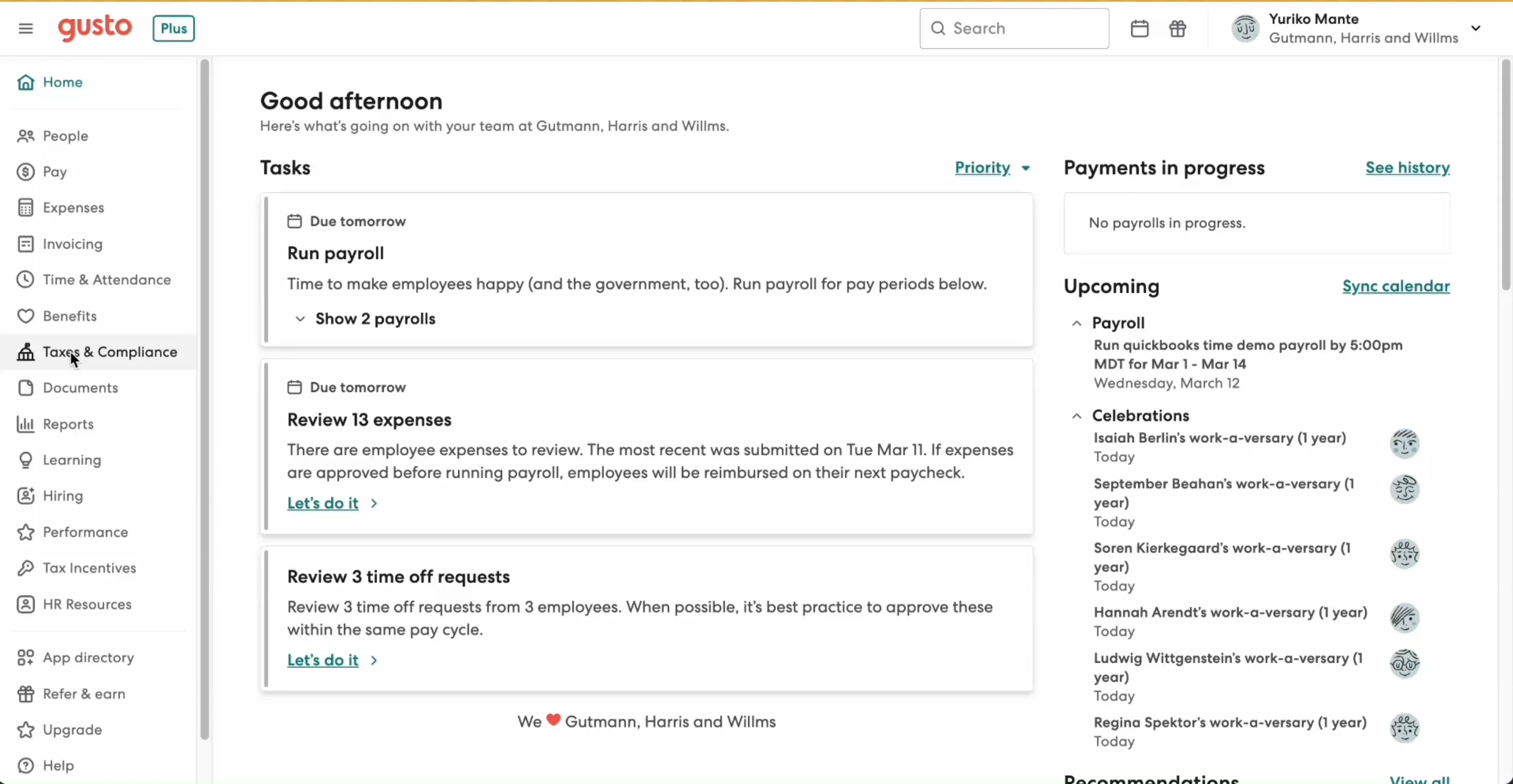Viewport: 1513px width, 784px height.
Task: Click the Plus plan badge
Action: click(173, 28)
